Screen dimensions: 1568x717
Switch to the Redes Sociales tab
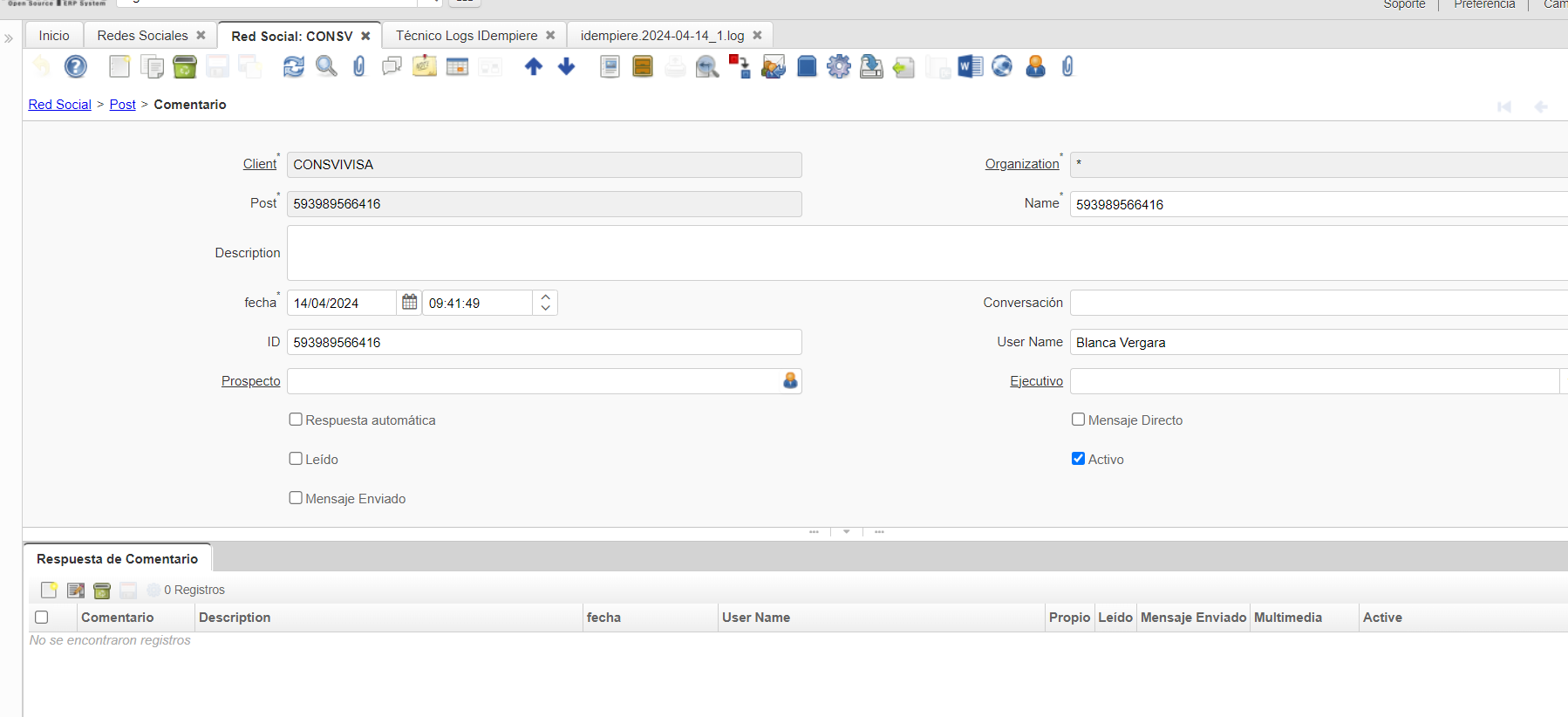142,36
